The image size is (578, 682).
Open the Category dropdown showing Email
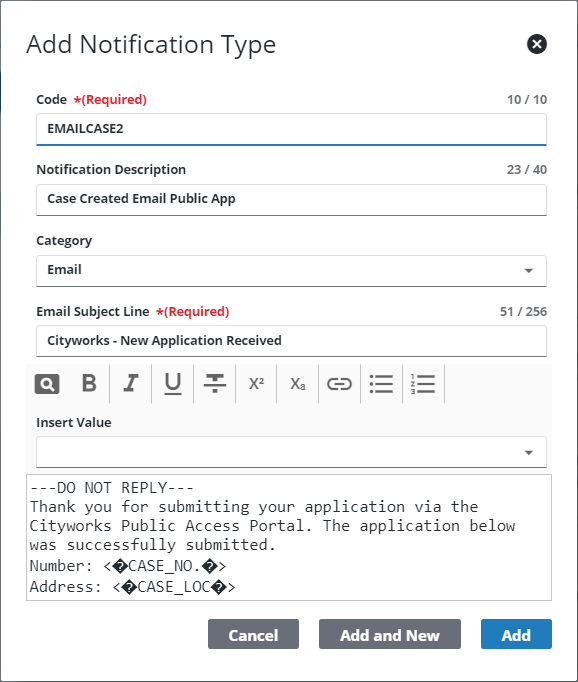(291, 271)
